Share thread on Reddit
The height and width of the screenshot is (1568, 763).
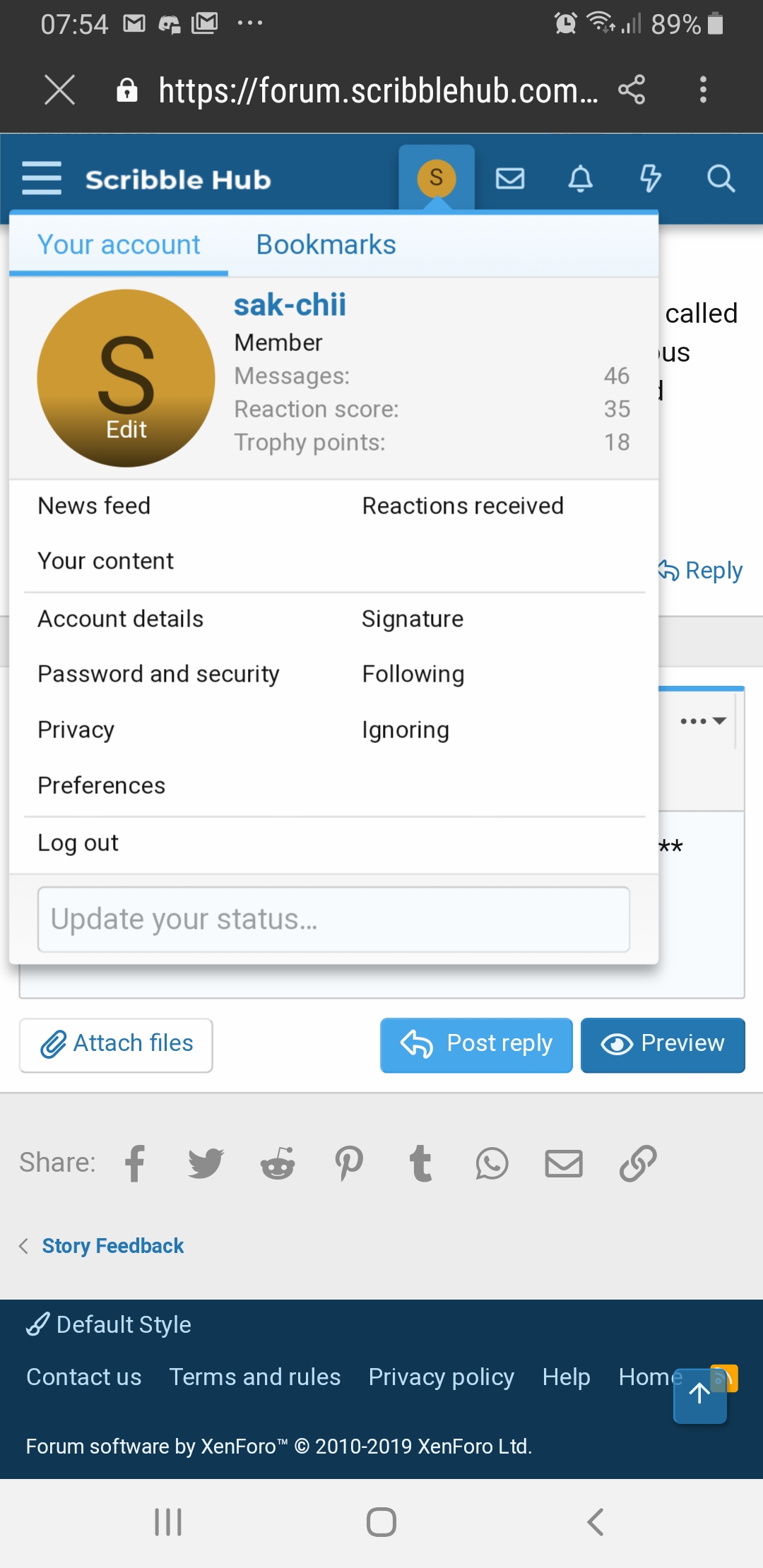(278, 1163)
